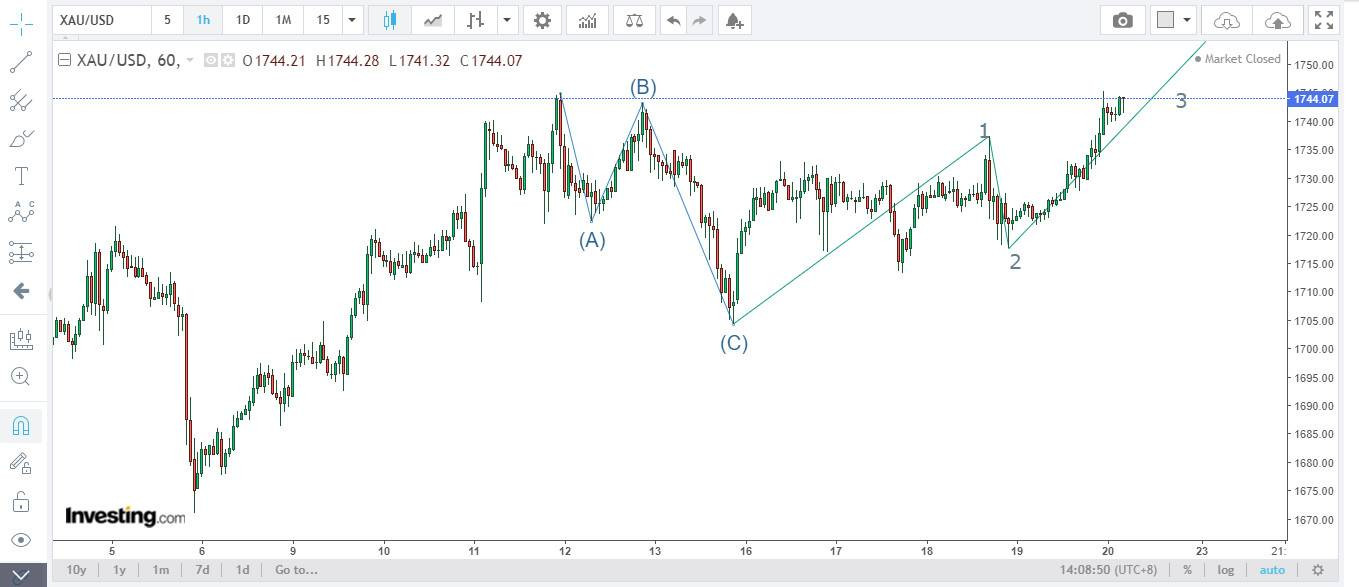Screen dimensions: 1359x587
Task: Toggle visibility of XAU/USD series in legend
Action: pos(211,60)
